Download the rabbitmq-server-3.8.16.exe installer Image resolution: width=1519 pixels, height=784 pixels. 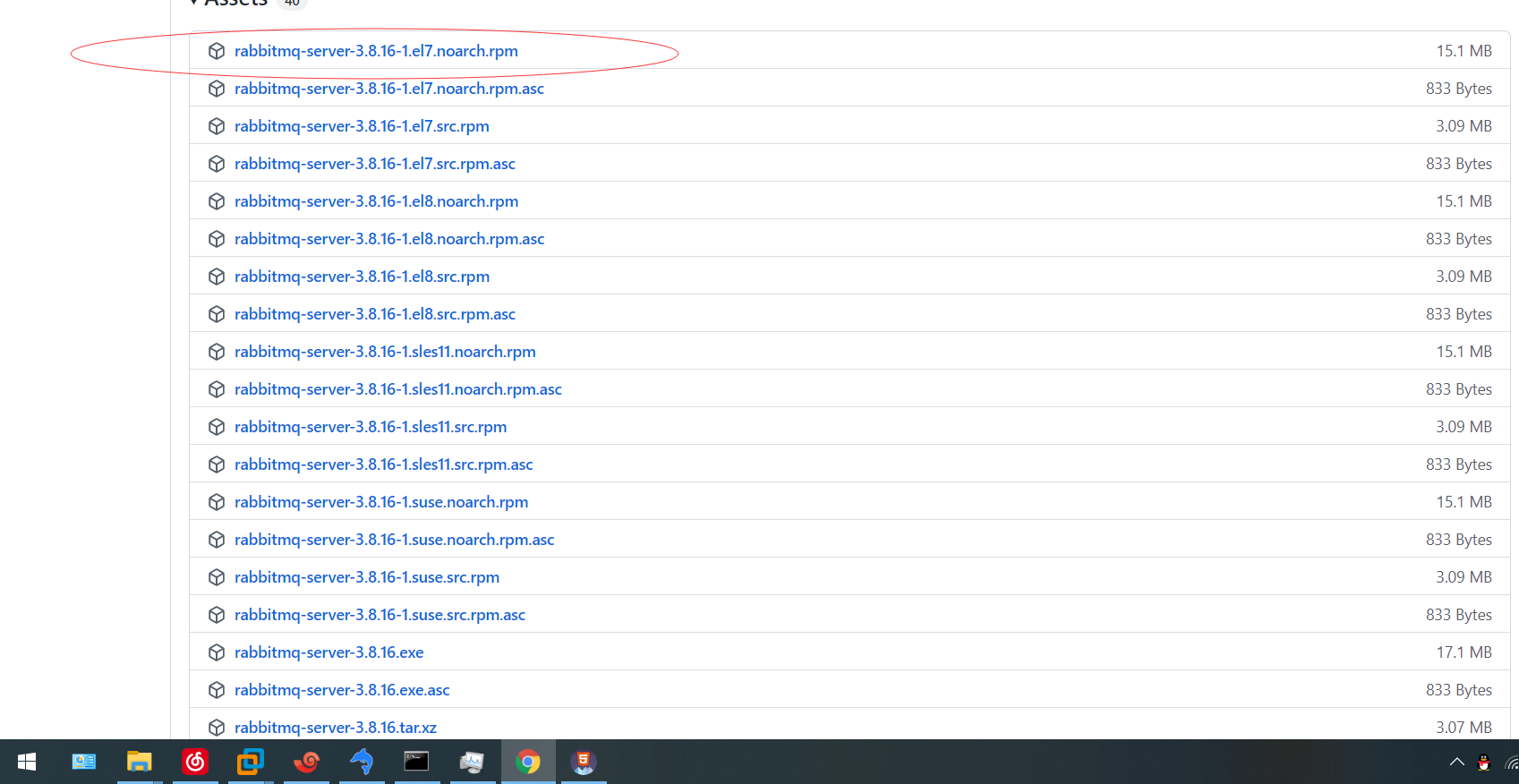point(329,652)
